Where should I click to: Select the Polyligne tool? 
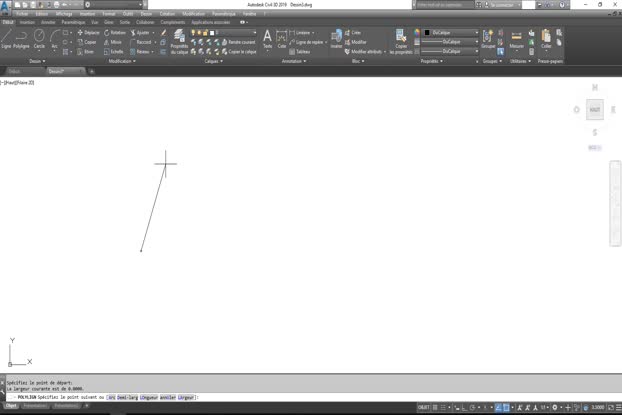[21, 39]
